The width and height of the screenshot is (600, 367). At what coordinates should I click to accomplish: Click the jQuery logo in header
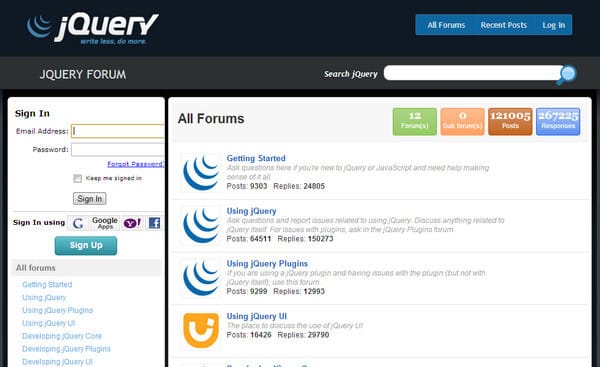pos(93,28)
